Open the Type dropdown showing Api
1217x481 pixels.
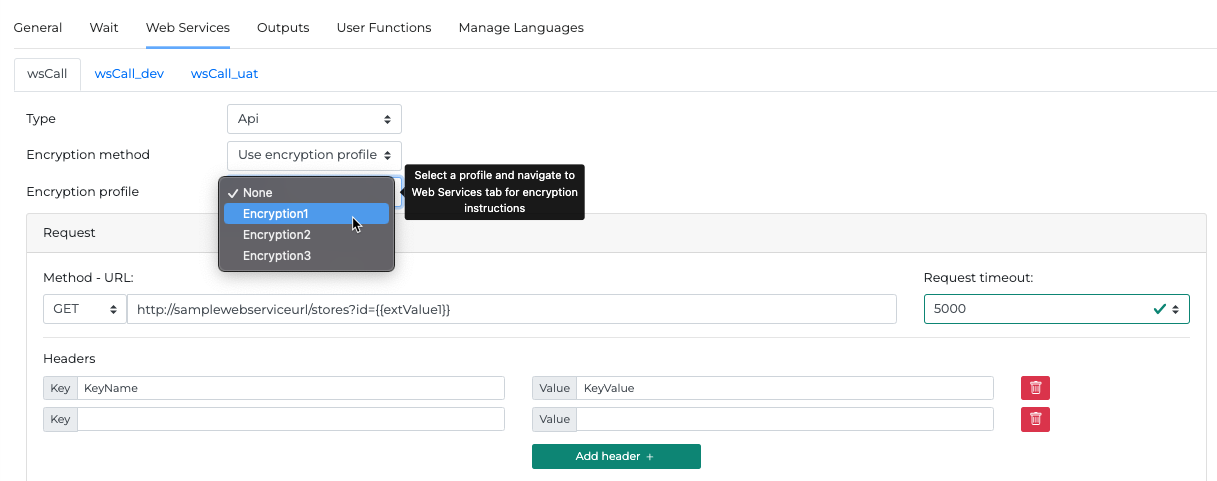314,119
